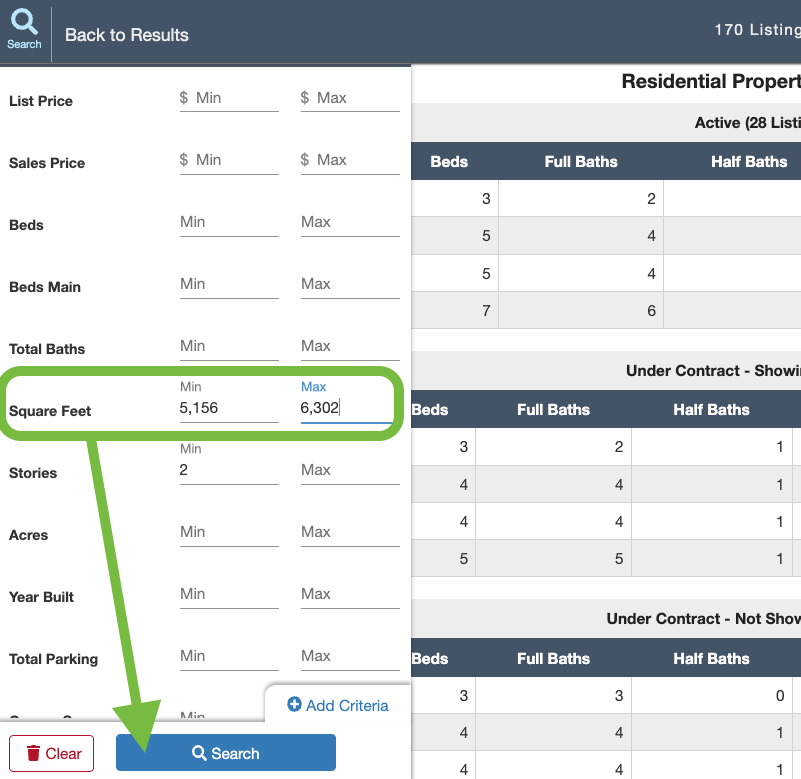Focus Sales Price Max field
Screen dimensions: 801x779
350,160
